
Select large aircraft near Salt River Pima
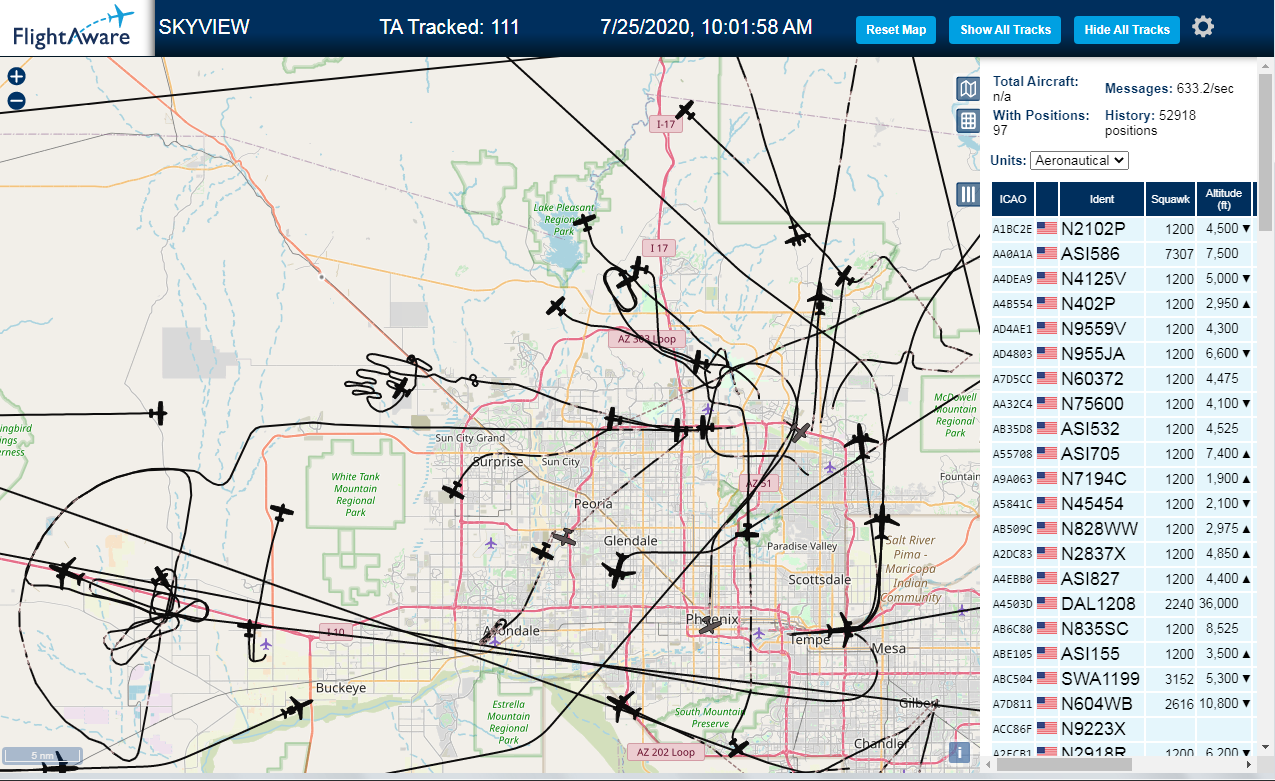click(882, 521)
